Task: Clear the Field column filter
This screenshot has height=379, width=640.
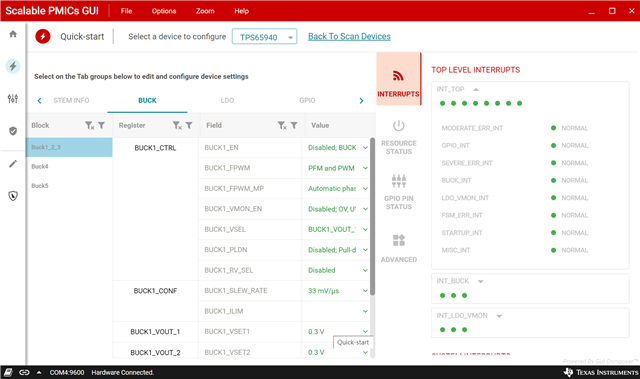Action: (282, 125)
